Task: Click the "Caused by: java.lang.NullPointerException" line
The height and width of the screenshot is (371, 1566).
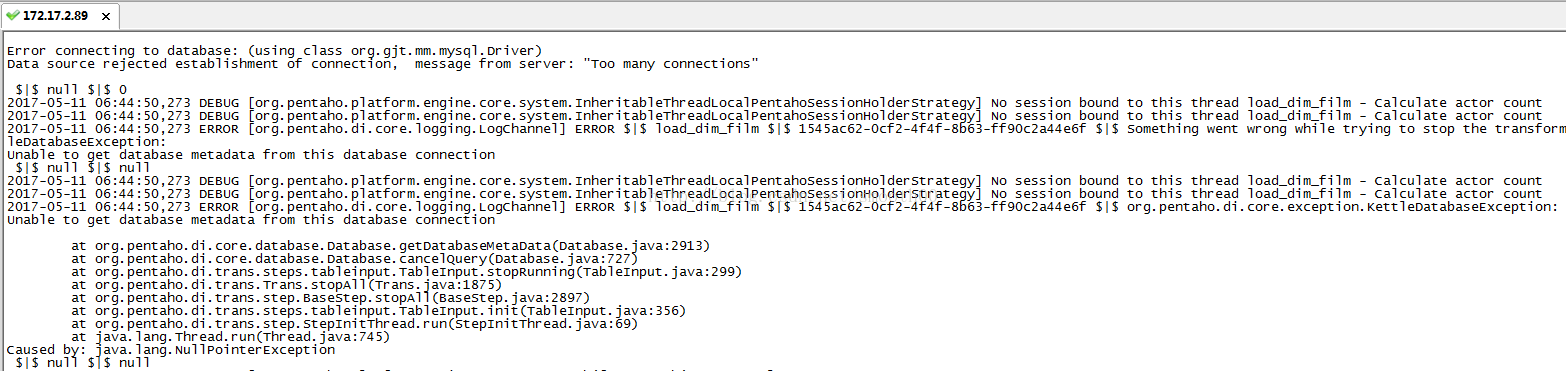Action: [x=171, y=349]
